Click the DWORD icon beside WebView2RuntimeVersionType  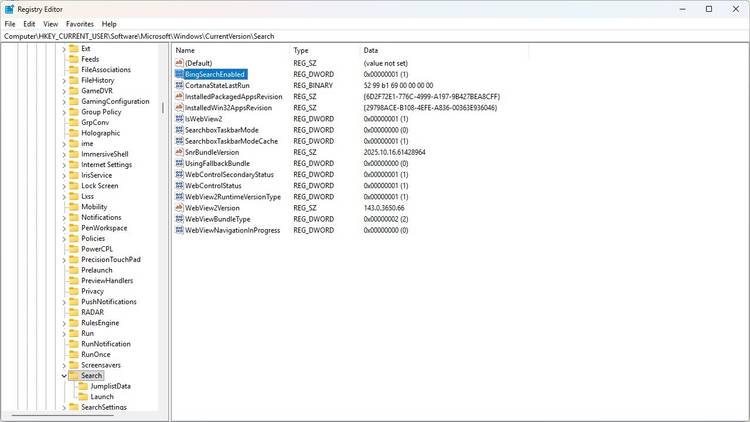179,197
